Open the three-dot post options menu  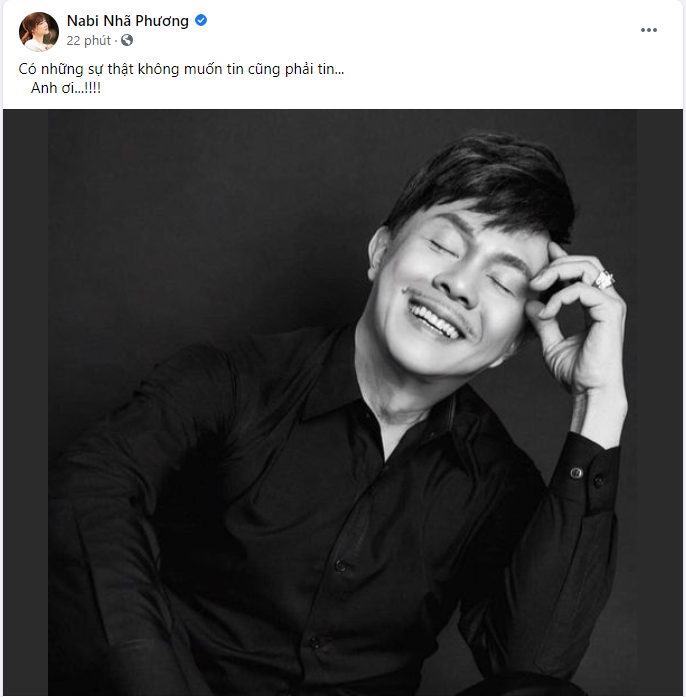tap(649, 30)
